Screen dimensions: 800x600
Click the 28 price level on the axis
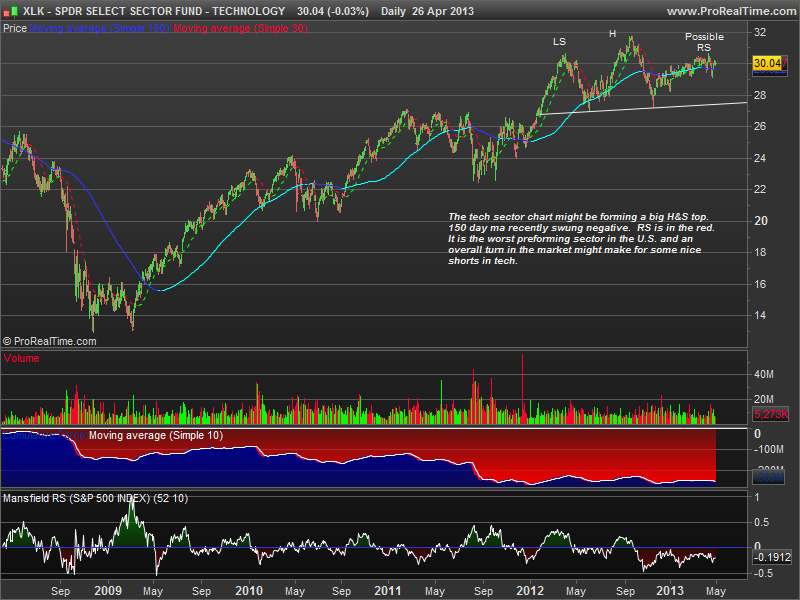760,95
